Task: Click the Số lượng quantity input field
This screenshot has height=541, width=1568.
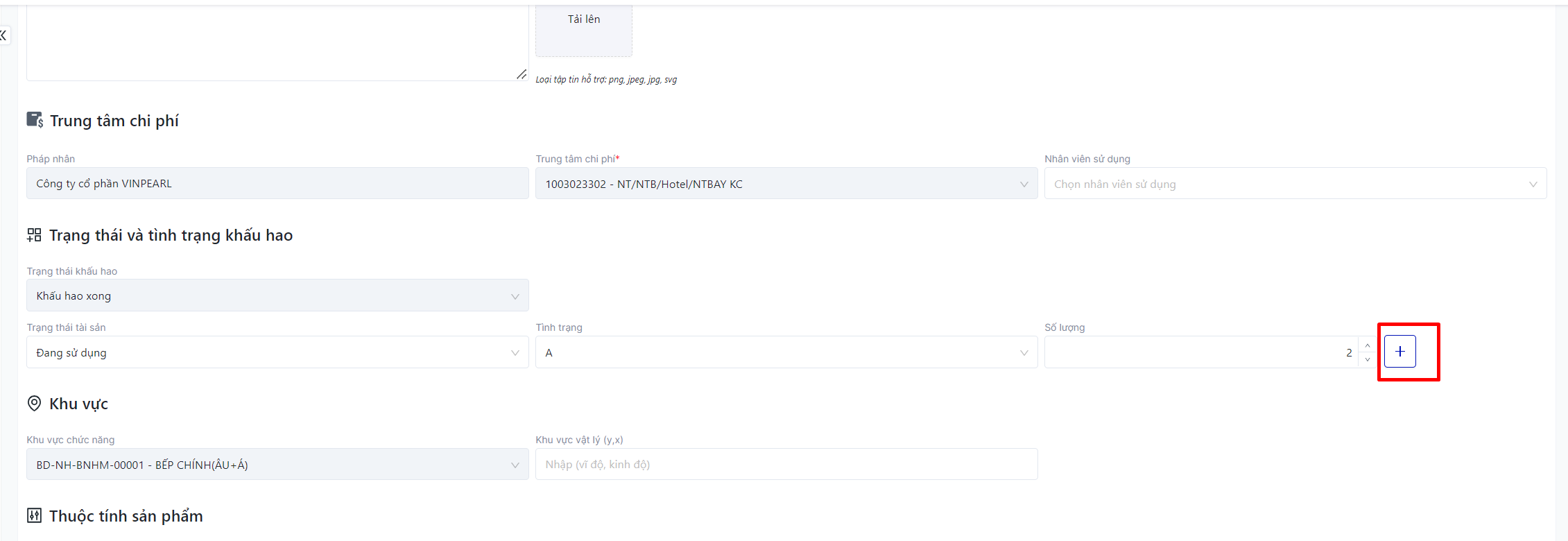Action: tap(1201, 352)
